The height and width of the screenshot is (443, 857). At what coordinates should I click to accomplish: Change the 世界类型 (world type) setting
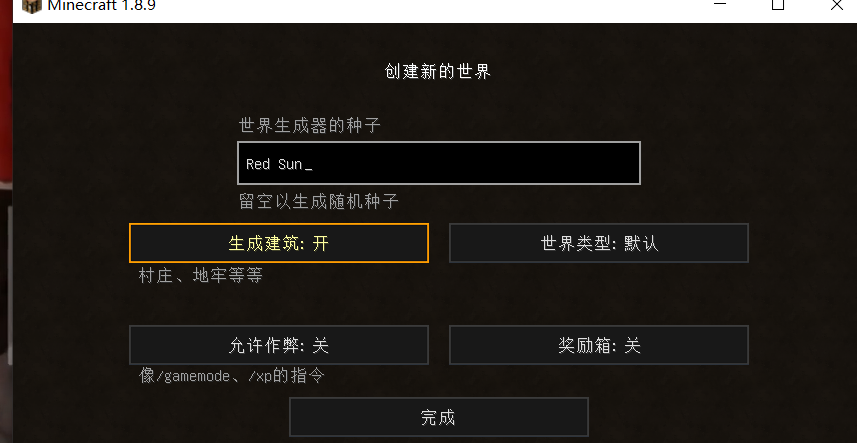tap(598, 243)
